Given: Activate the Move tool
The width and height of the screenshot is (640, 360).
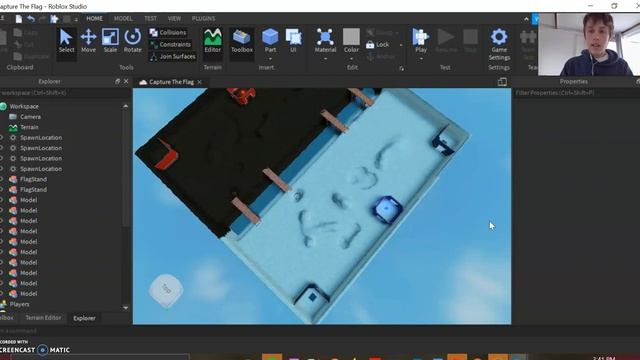Looking at the screenshot, I should click(88, 41).
